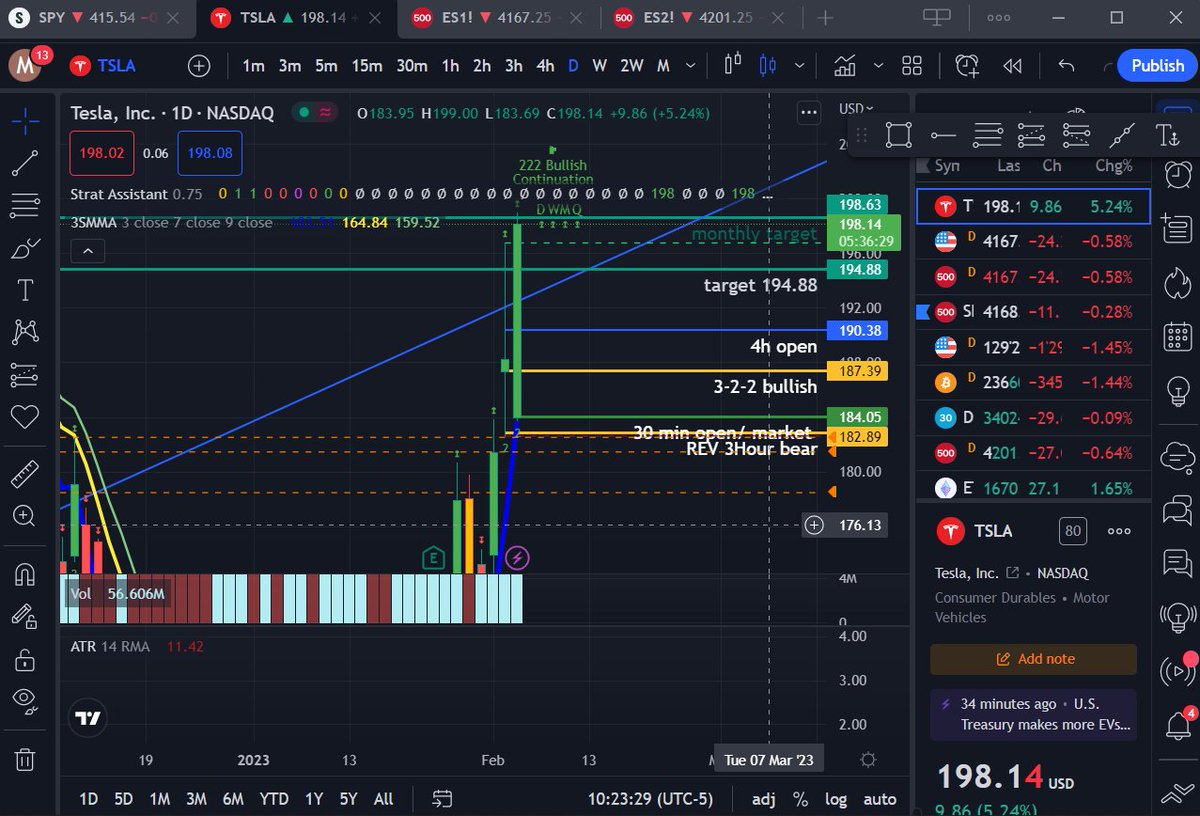
Task: Select the Magnet mode tool
Action: [x=25, y=573]
